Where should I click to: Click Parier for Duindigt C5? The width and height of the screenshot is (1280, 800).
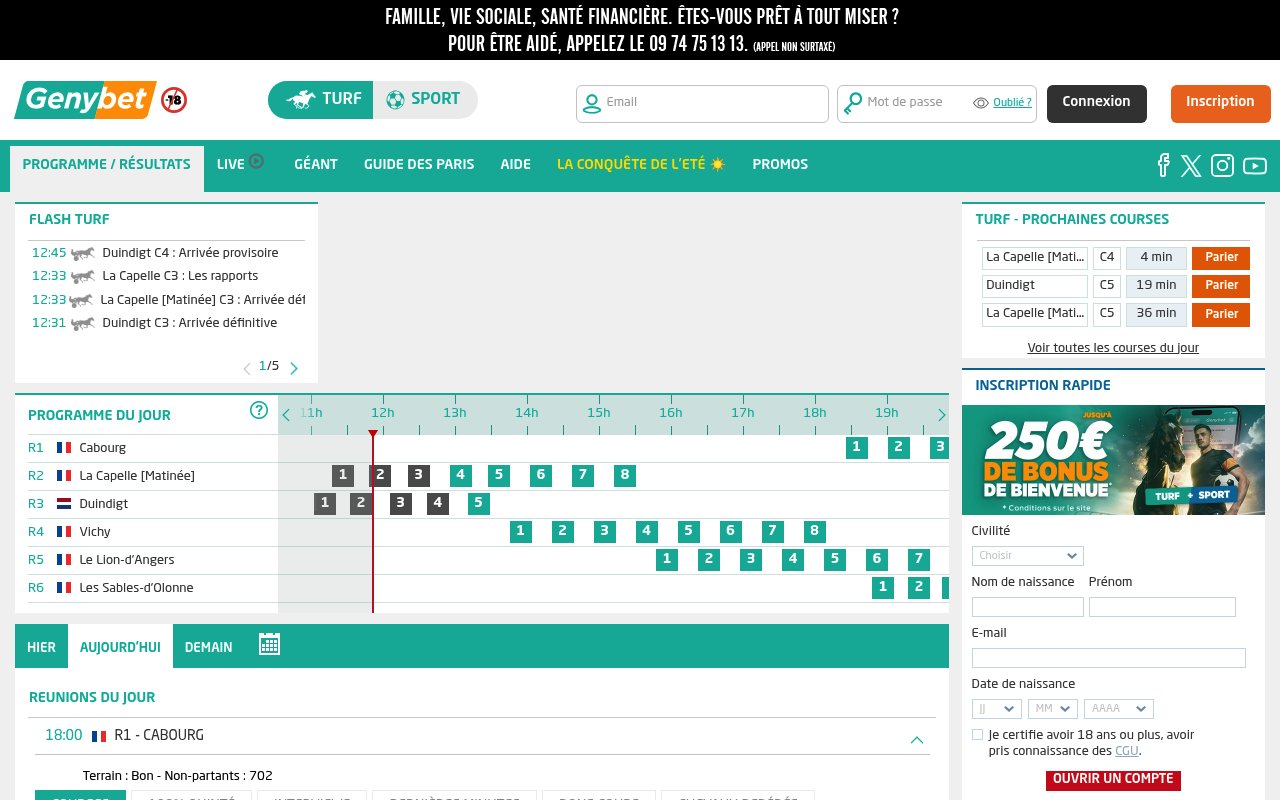[1221, 286]
